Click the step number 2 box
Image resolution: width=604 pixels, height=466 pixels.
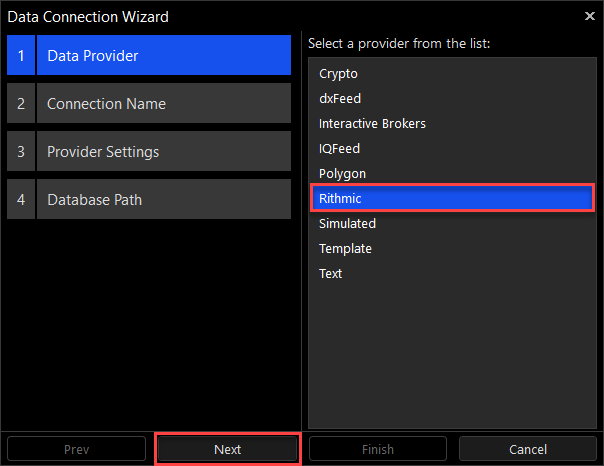click(20, 104)
